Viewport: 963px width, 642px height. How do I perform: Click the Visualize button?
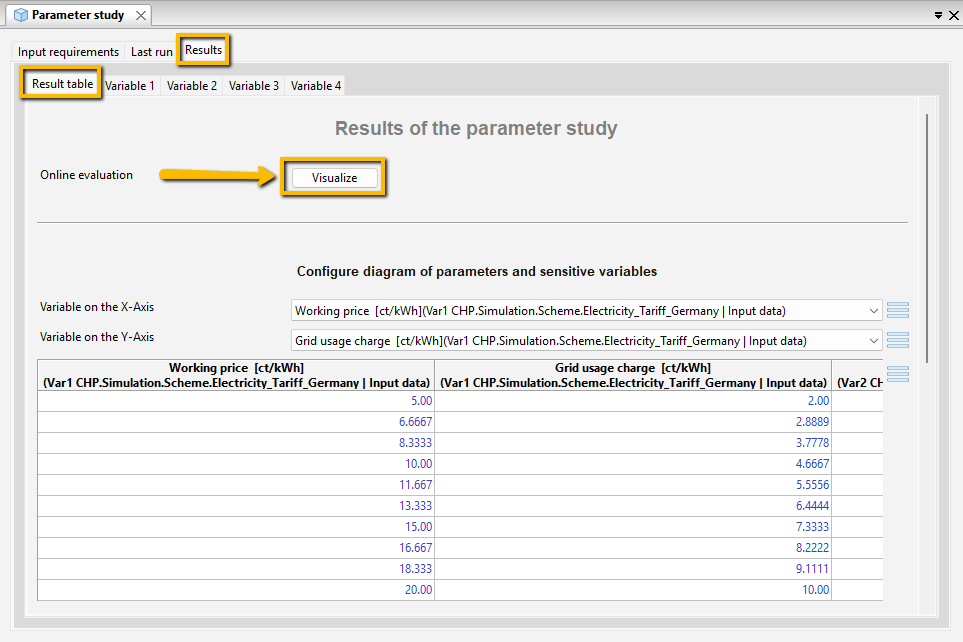(x=334, y=178)
